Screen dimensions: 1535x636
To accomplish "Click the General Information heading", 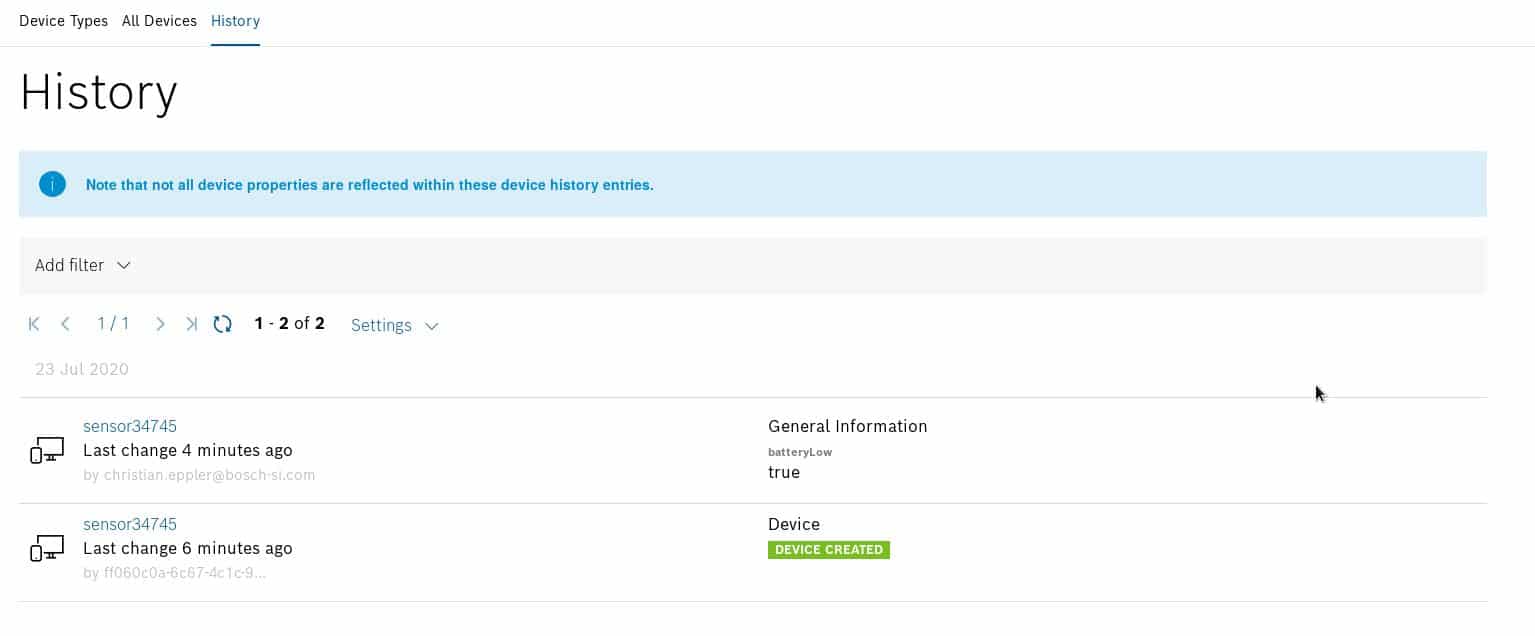I will [847, 426].
